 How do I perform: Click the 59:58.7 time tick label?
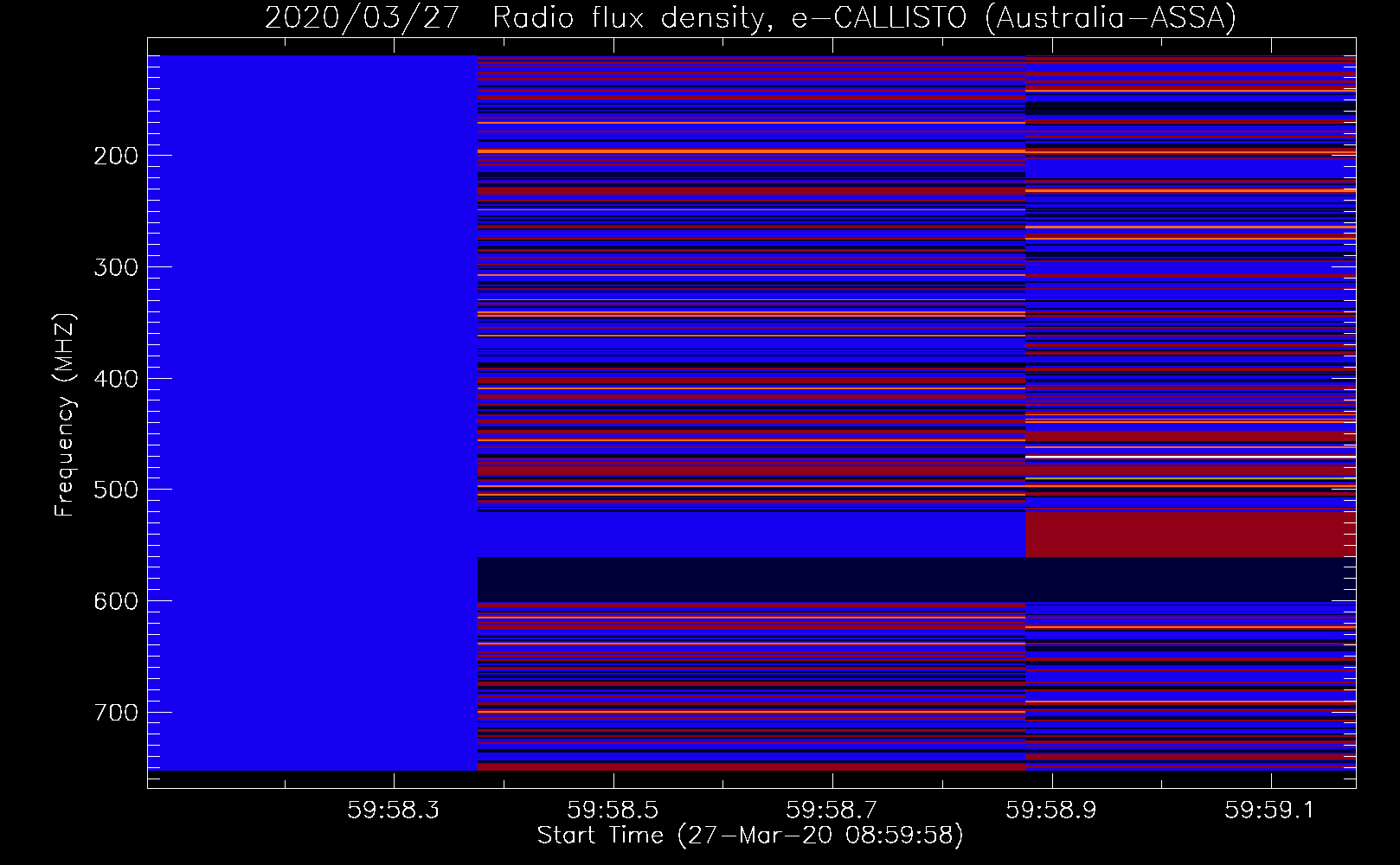(x=832, y=810)
